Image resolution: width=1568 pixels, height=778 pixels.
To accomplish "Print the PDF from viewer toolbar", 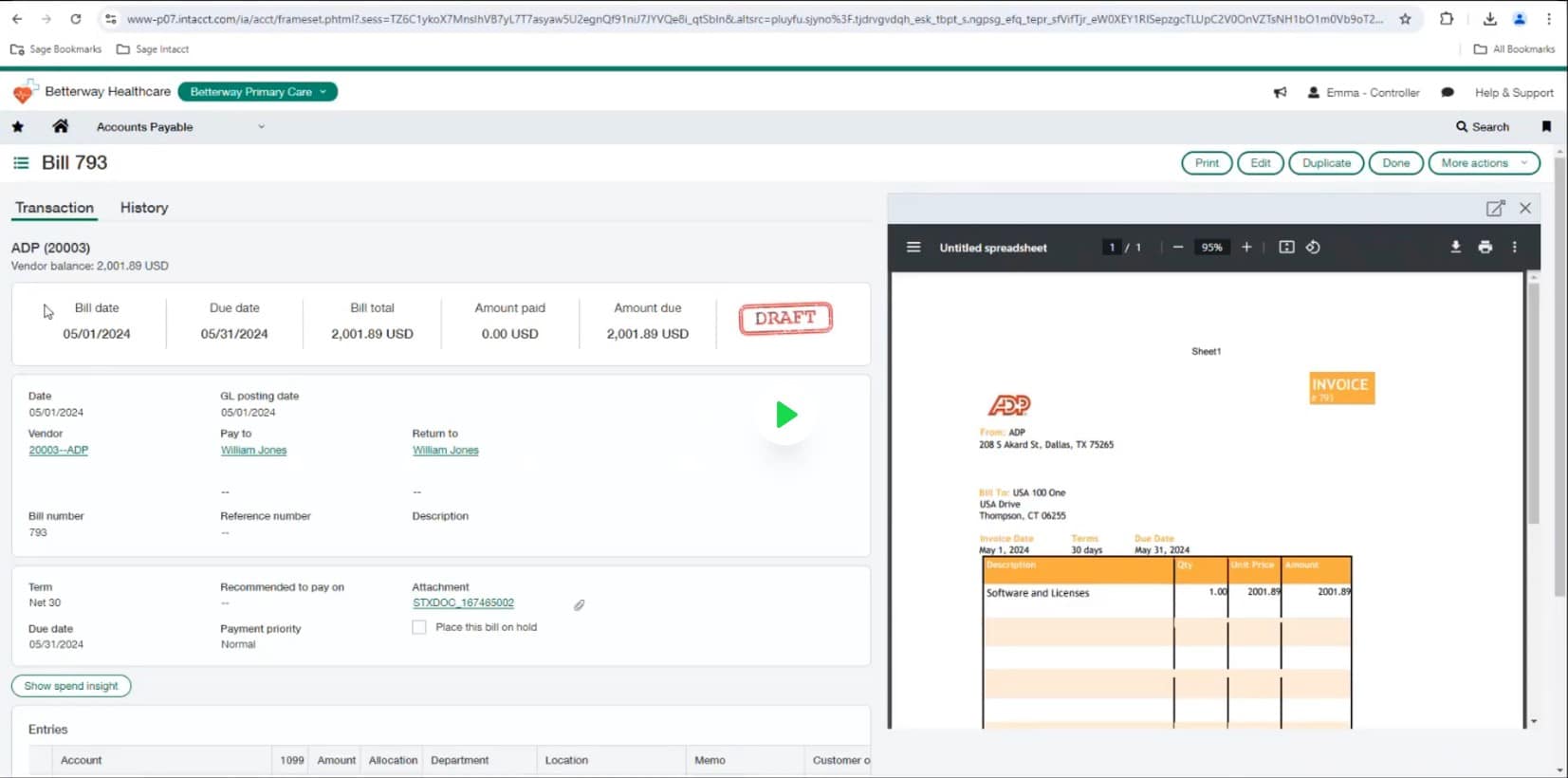I will pyautogui.click(x=1485, y=247).
